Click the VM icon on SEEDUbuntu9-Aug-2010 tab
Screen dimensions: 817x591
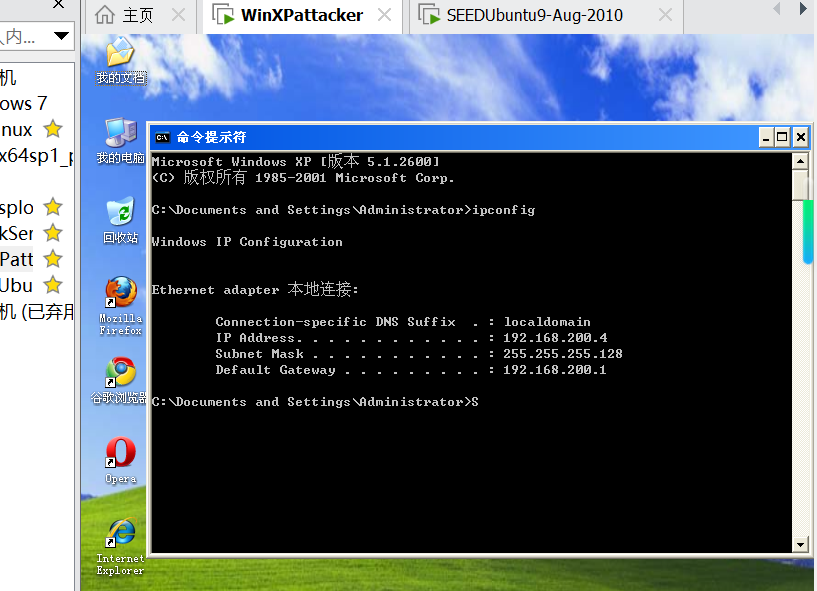(429, 15)
